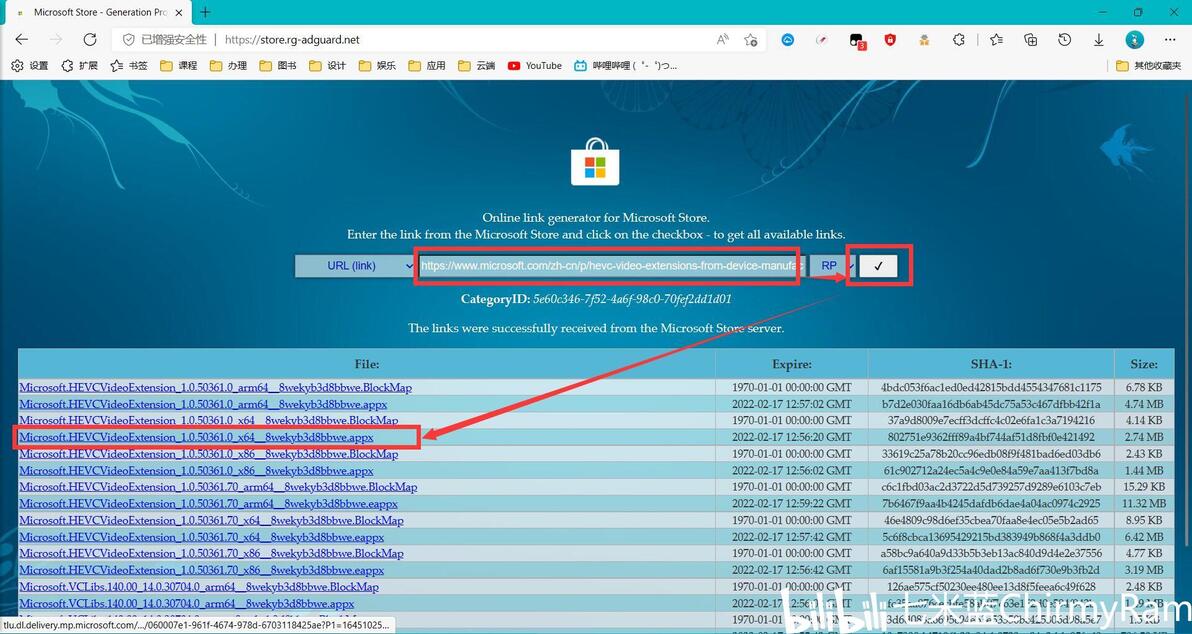Open the 设置 bookmark with gear icon
Viewport: 1192px width, 634px height.
tap(30, 66)
